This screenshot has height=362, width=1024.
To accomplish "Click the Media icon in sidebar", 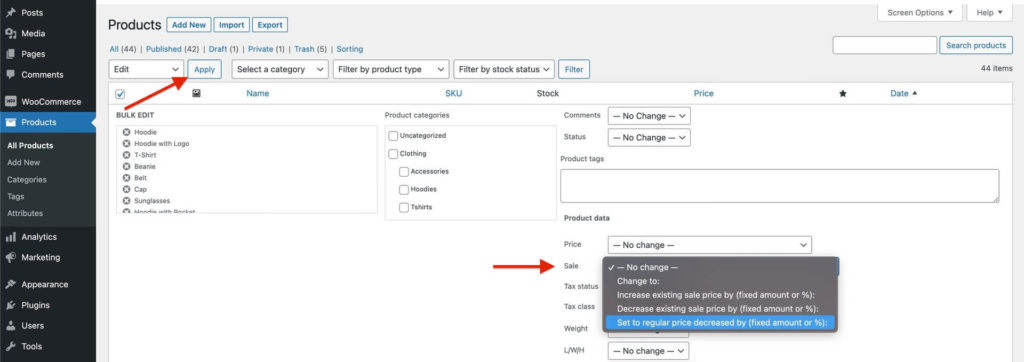I will [10, 33].
